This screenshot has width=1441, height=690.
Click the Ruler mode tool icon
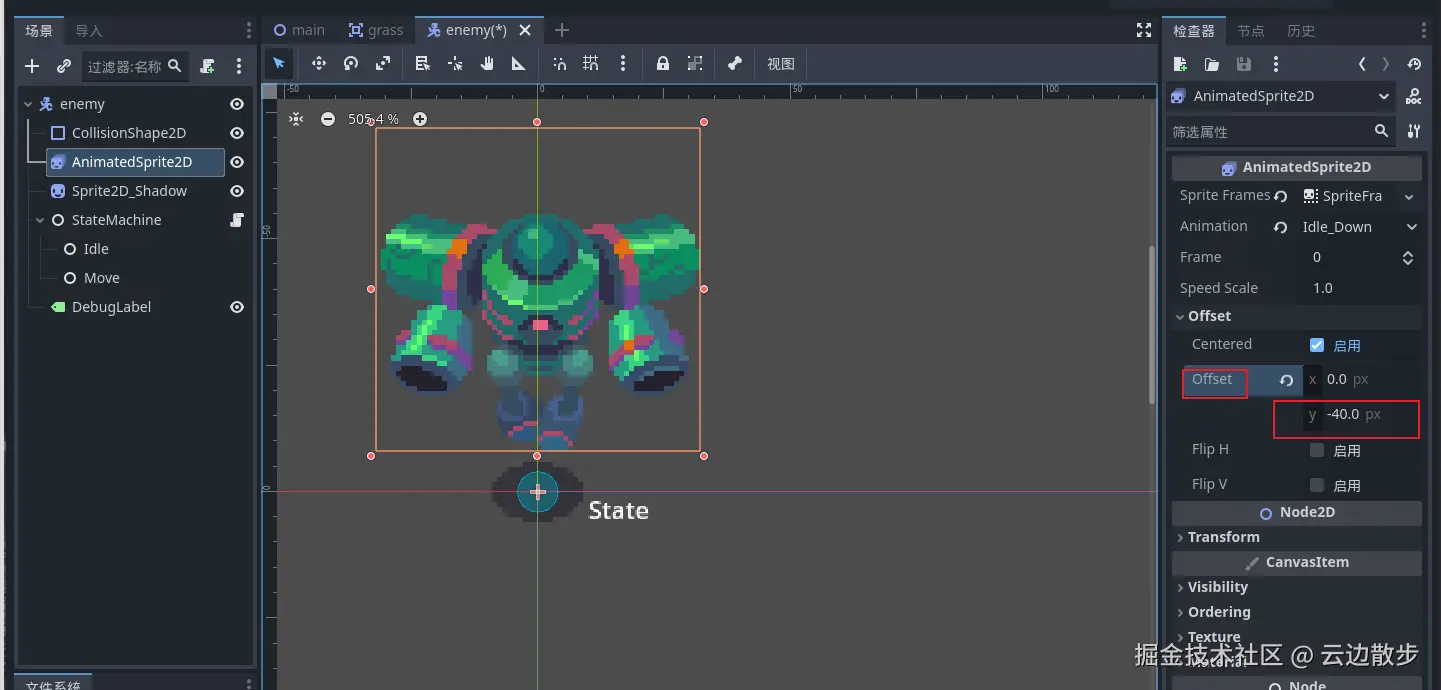[x=518, y=64]
